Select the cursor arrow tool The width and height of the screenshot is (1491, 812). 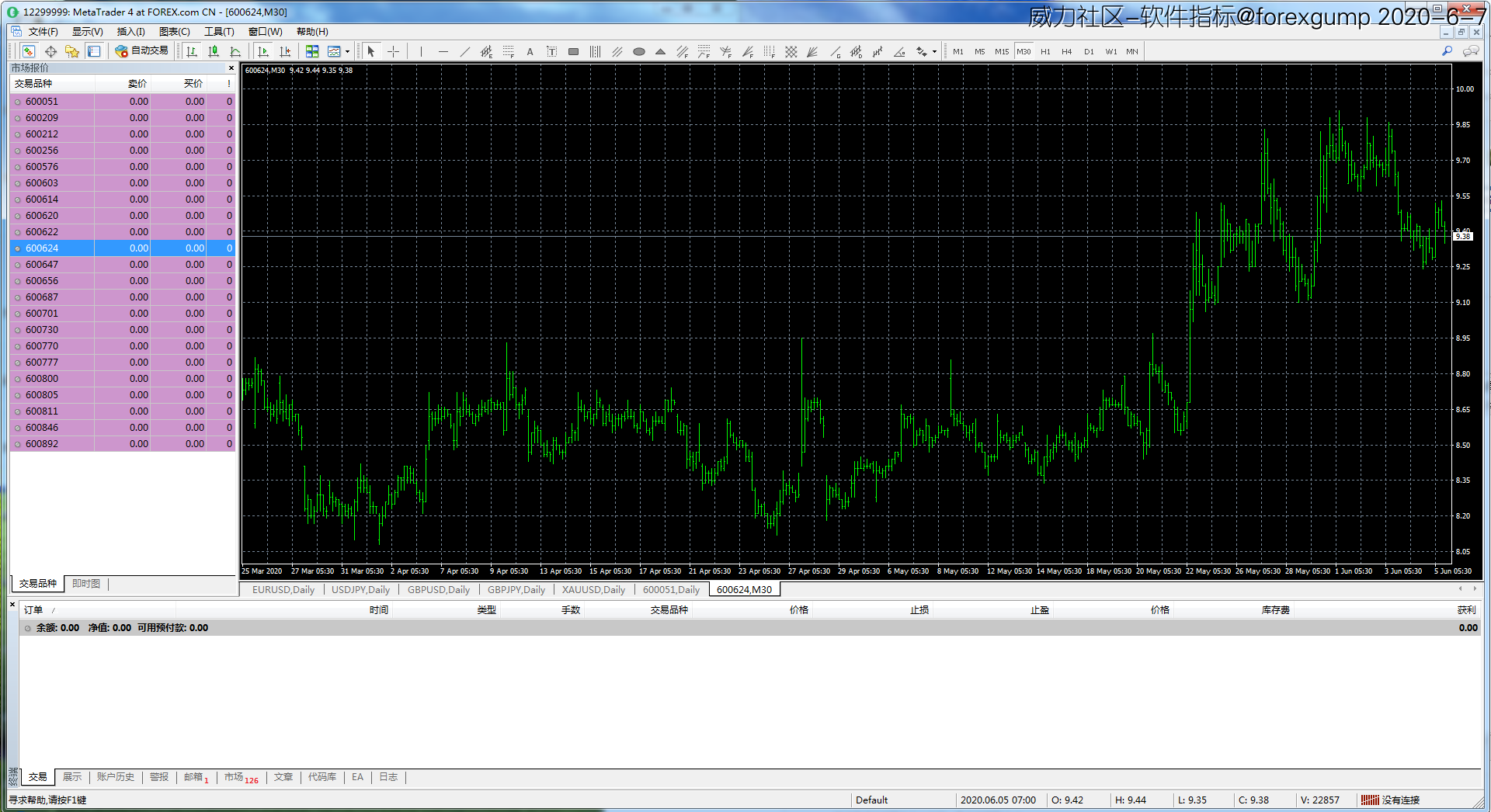(x=371, y=51)
